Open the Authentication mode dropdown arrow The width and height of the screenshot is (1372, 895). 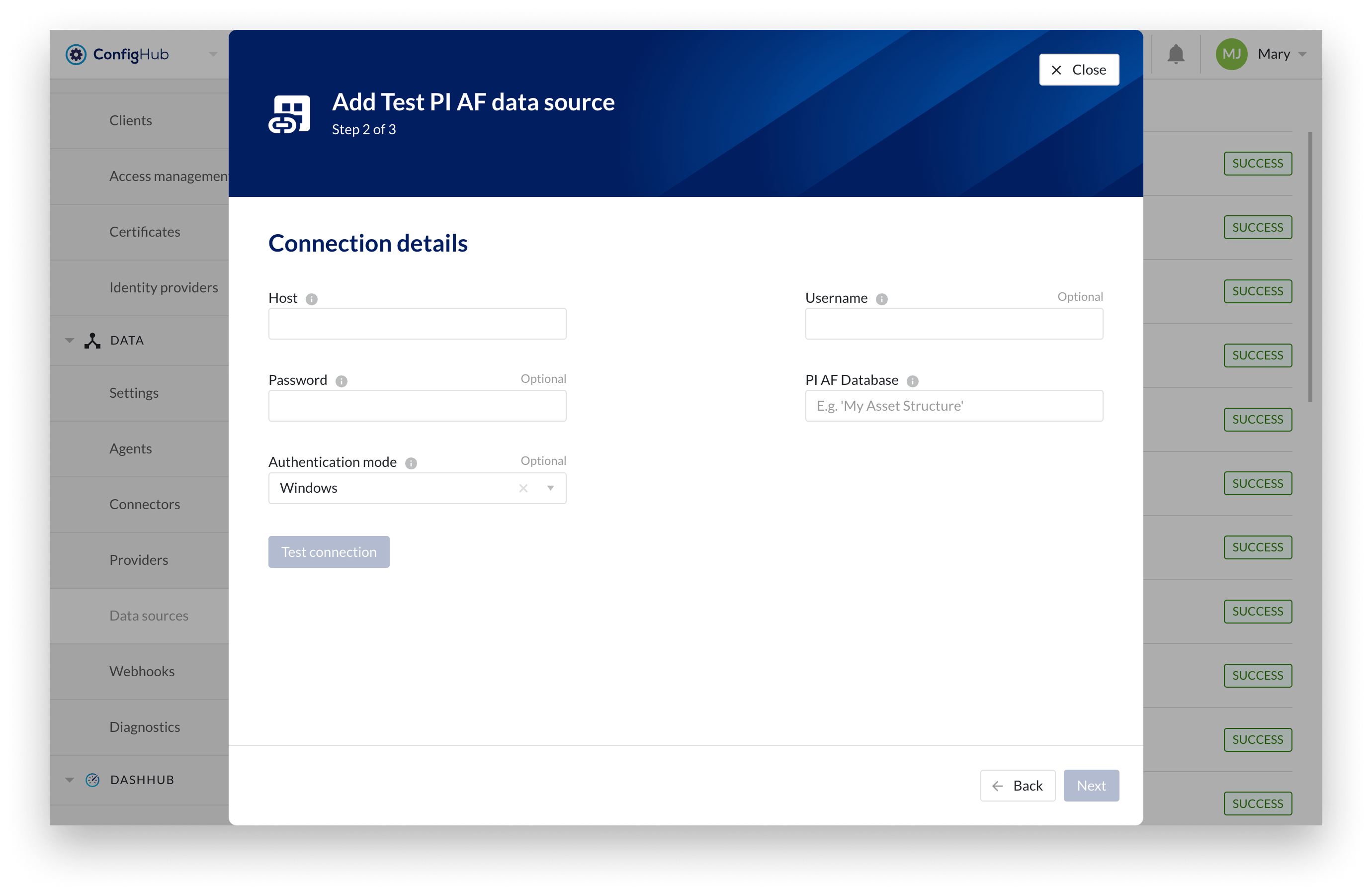click(x=550, y=488)
